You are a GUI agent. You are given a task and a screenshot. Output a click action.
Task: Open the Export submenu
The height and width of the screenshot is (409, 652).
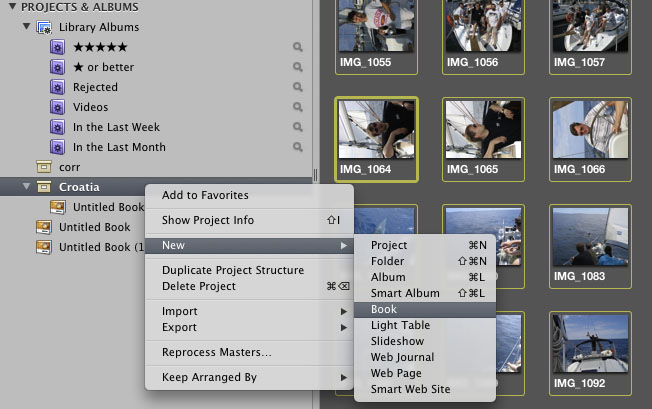pos(249,328)
